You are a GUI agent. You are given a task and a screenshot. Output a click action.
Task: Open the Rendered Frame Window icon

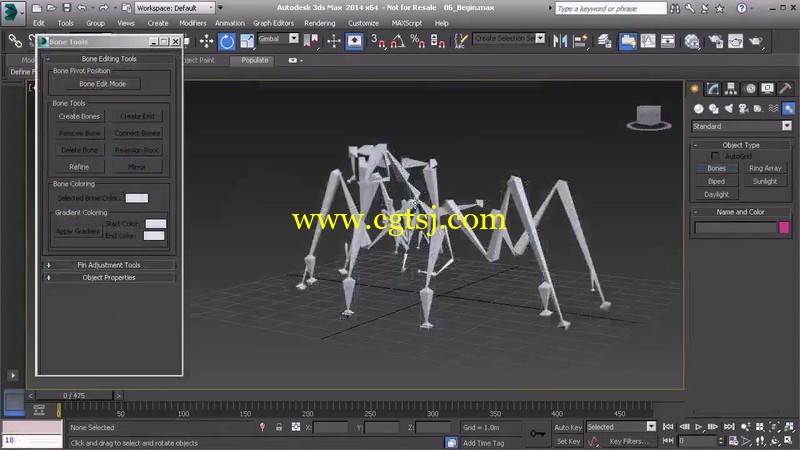click(x=735, y=41)
